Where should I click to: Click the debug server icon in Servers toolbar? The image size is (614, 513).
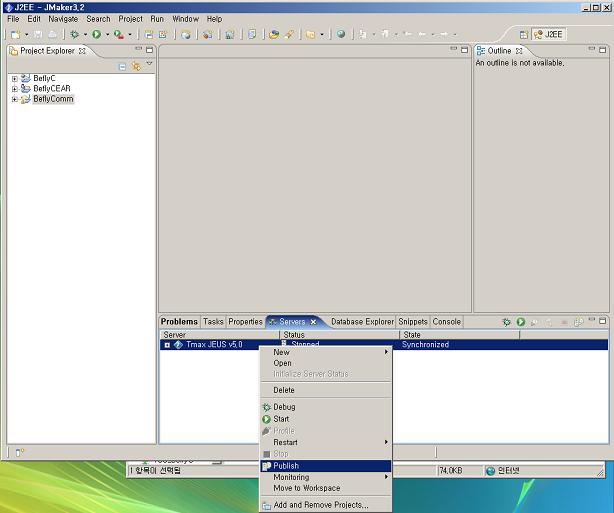[x=507, y=322]
